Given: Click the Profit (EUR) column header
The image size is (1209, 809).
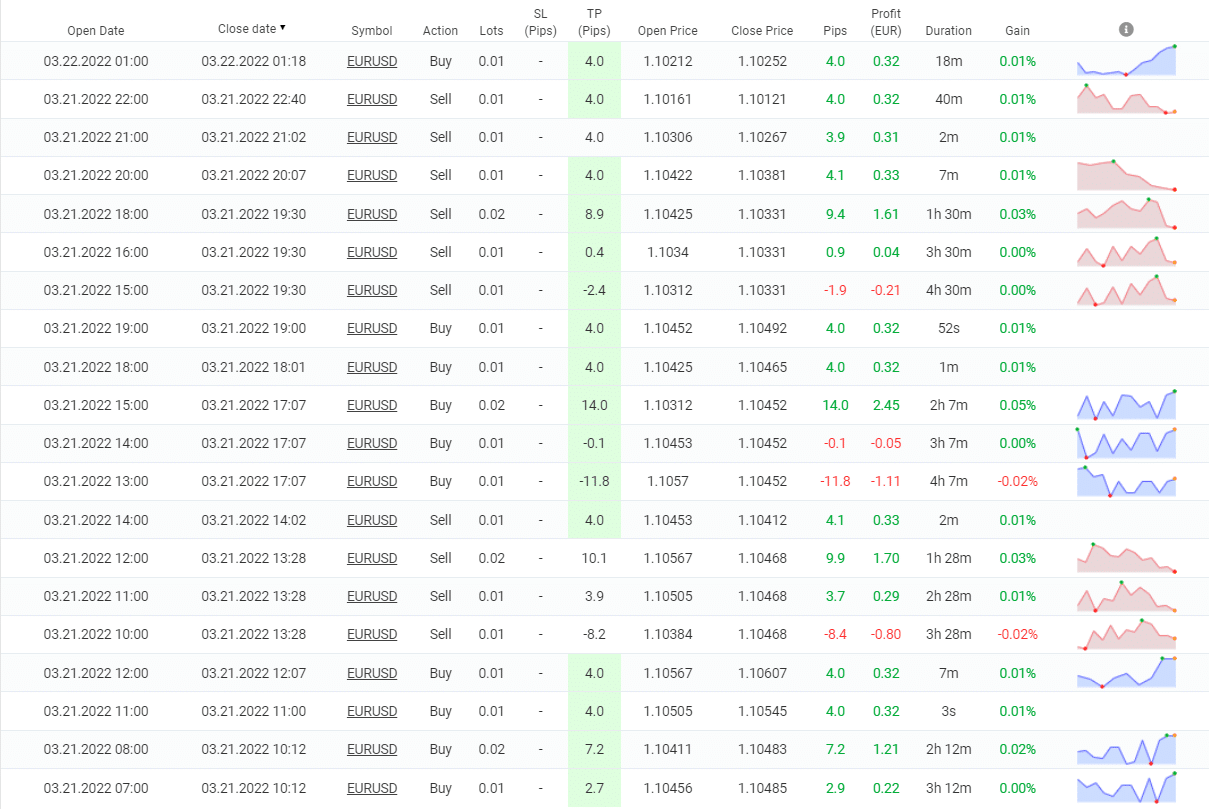Looking at the screenshot, I should pos(885,22).
